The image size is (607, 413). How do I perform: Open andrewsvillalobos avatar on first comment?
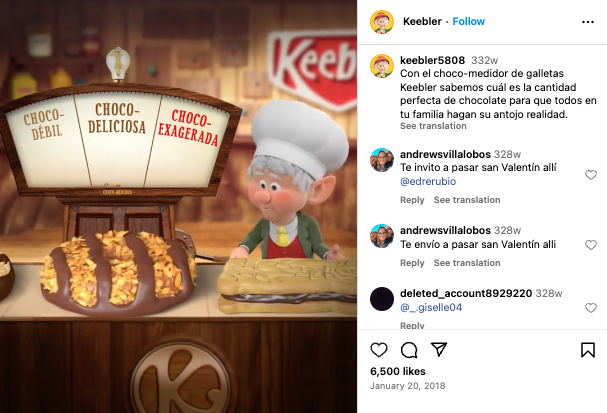pos(382,159)
